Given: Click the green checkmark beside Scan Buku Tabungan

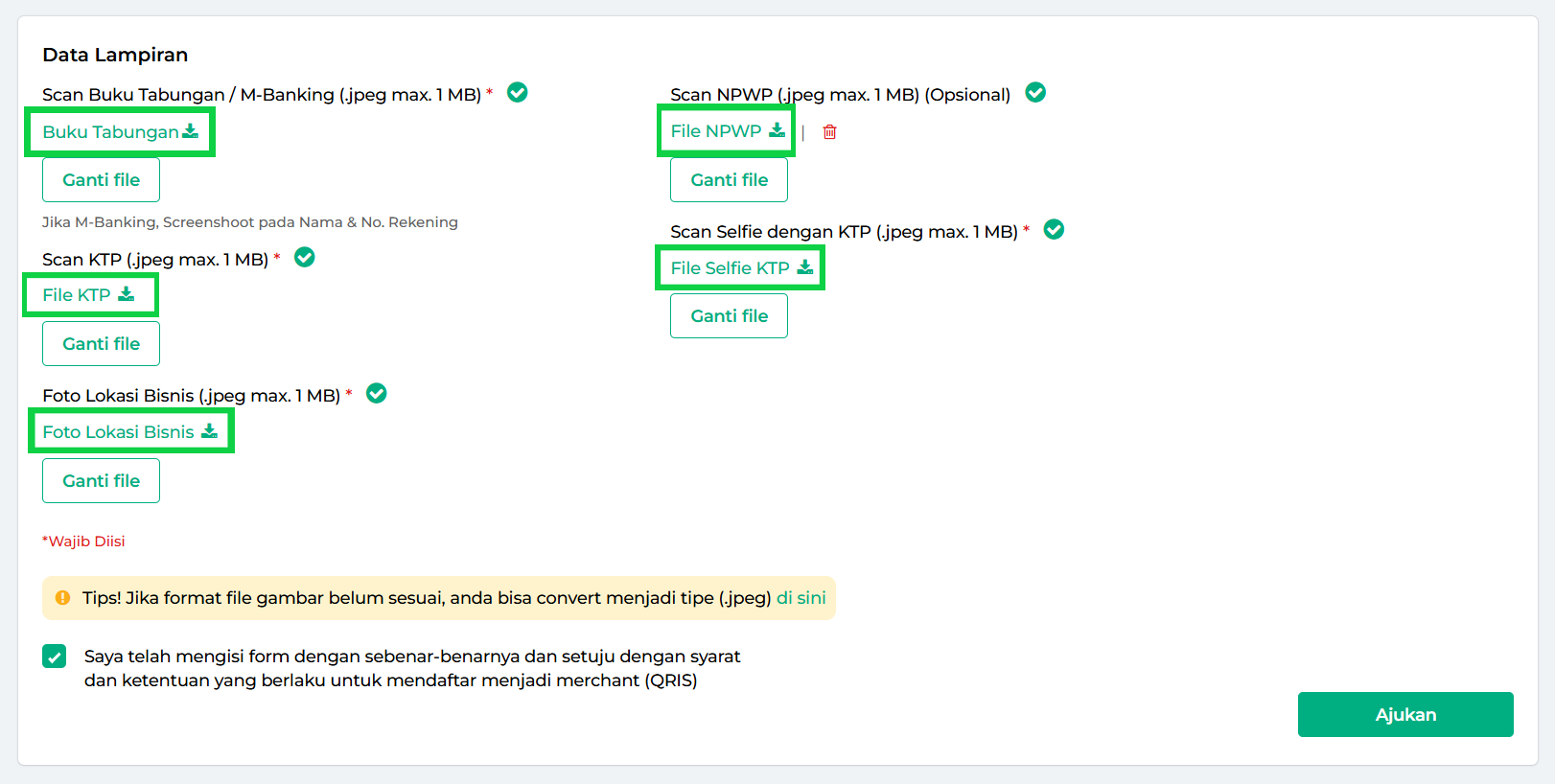Looking at the screenshot, I should tap(518, 93).
